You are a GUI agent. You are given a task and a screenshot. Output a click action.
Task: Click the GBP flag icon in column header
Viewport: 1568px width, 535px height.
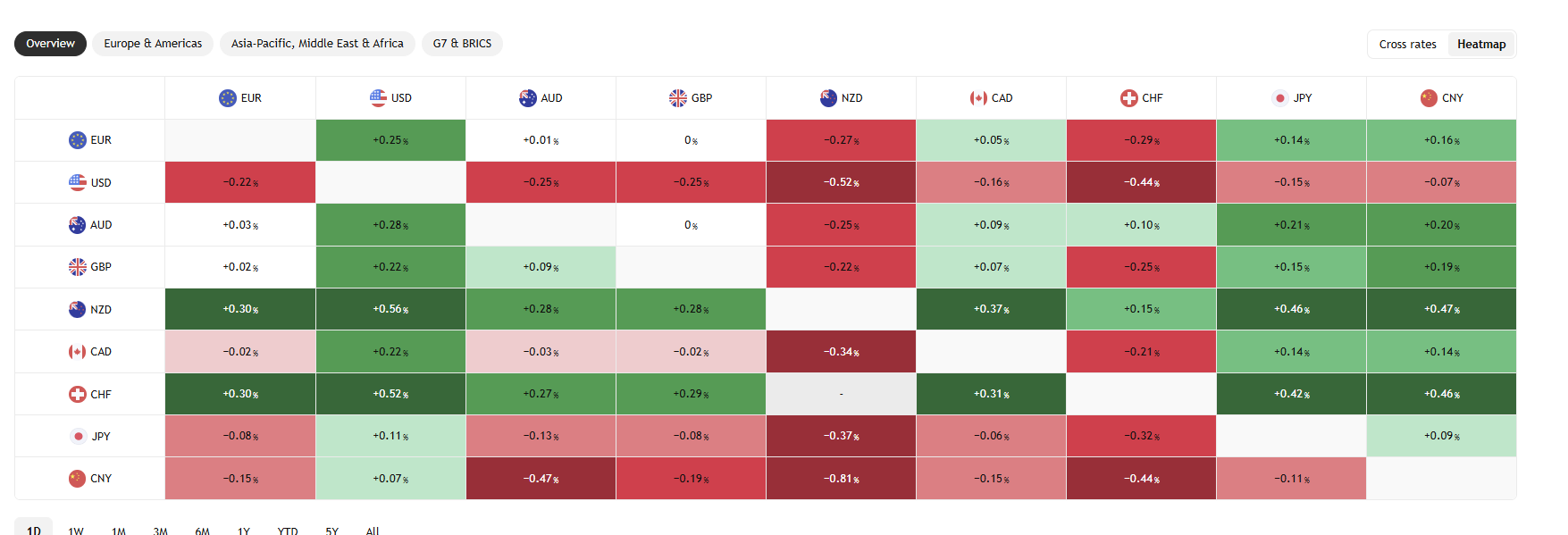coord(678,98)
